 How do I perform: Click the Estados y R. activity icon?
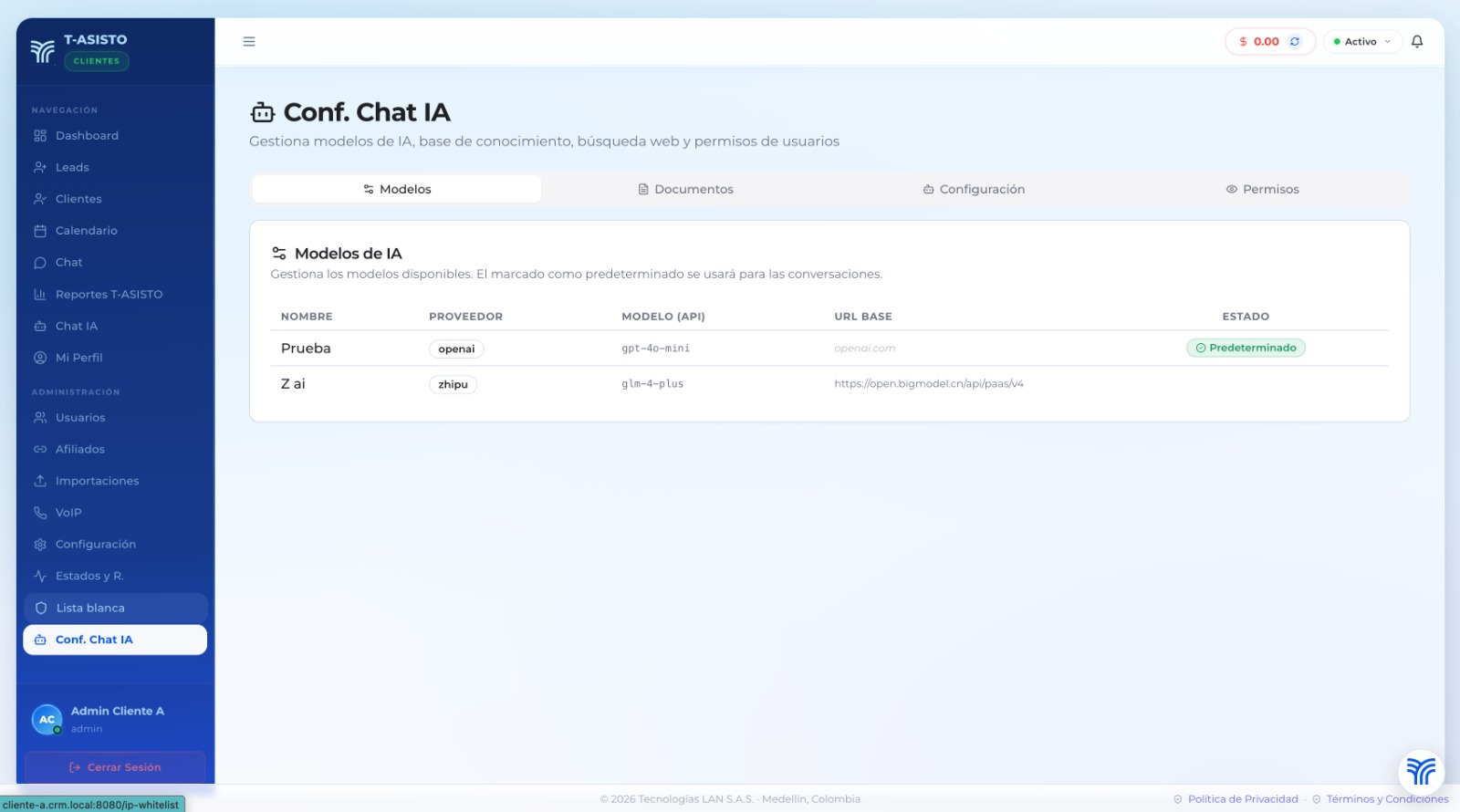(40, 576)
